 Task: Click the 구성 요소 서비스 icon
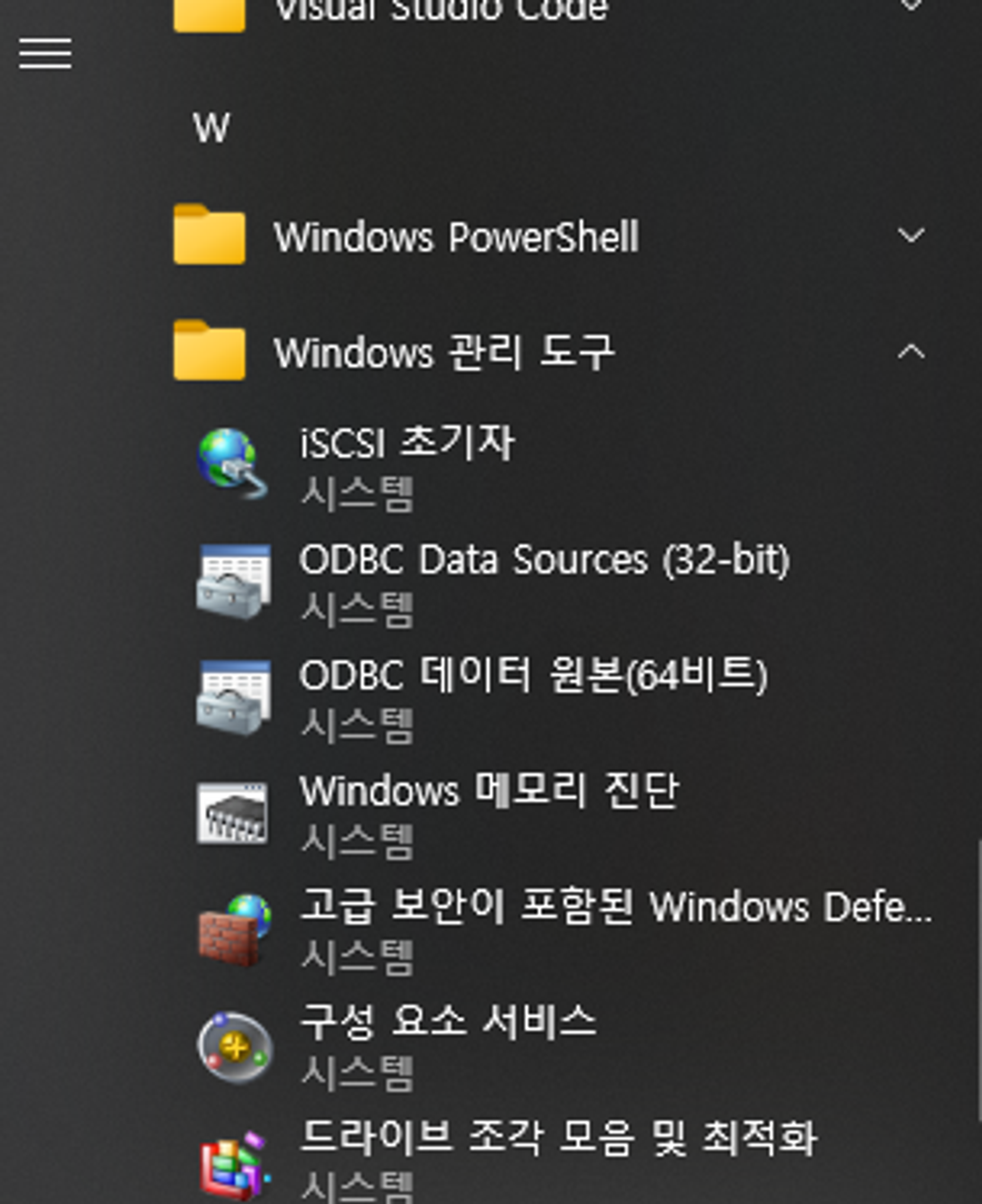pos(234,1047)
